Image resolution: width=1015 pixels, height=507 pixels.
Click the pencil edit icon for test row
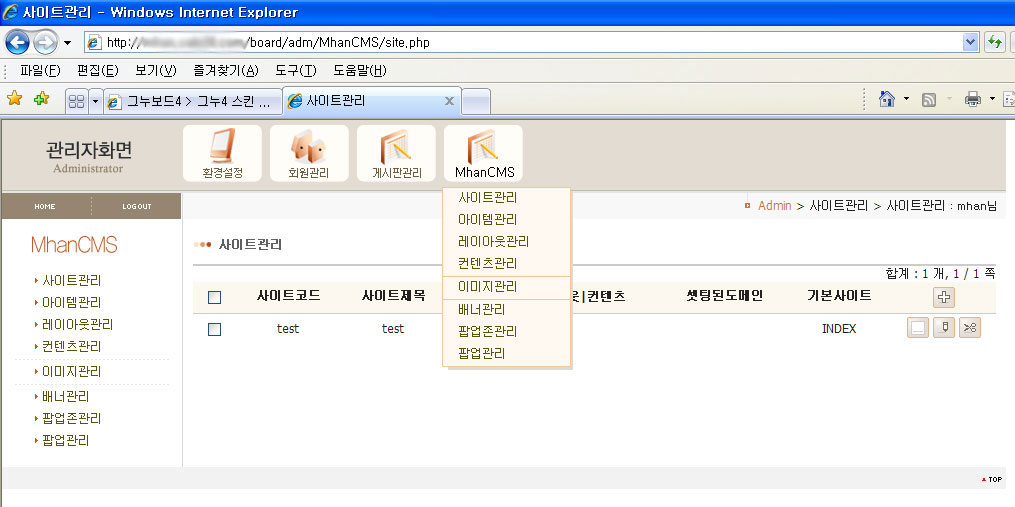[x=943, y=328]
